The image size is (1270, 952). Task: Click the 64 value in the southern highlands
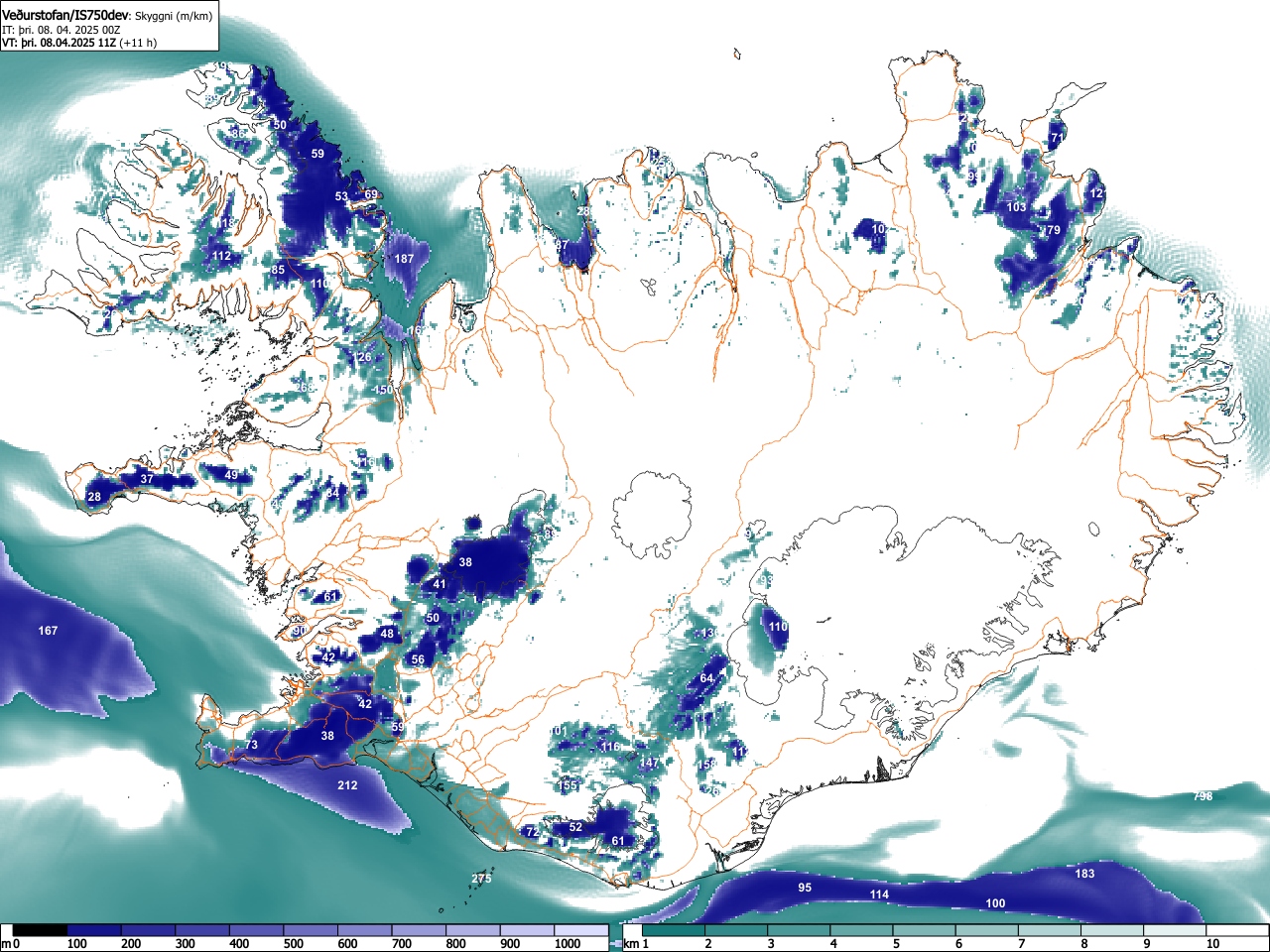(706, 678)
